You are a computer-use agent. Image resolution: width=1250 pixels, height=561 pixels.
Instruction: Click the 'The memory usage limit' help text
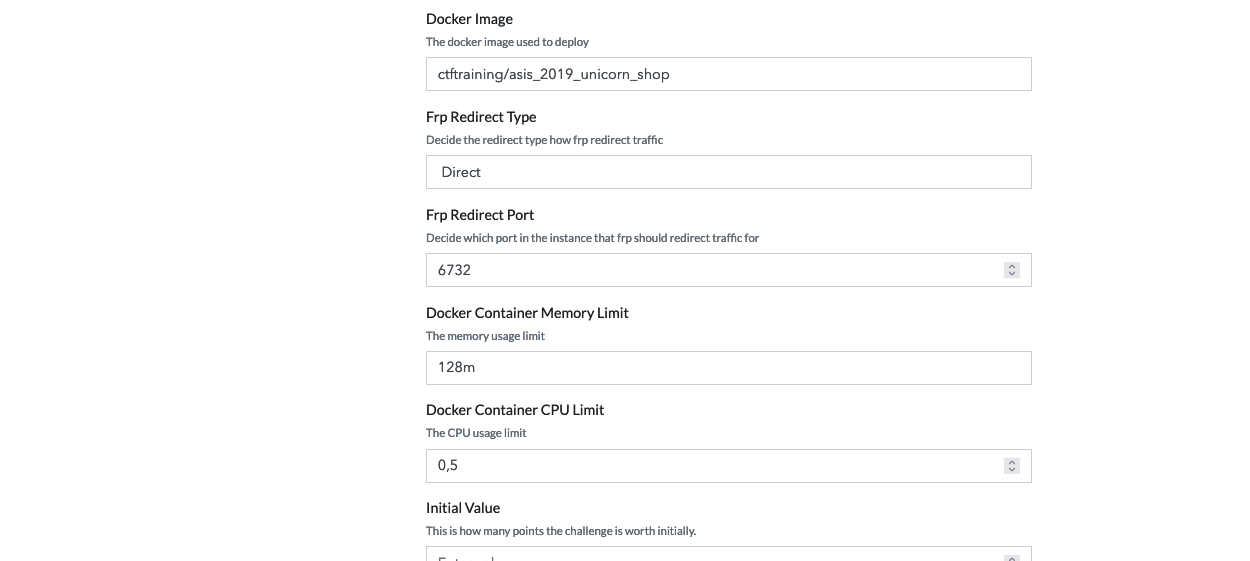pos(485,336)
